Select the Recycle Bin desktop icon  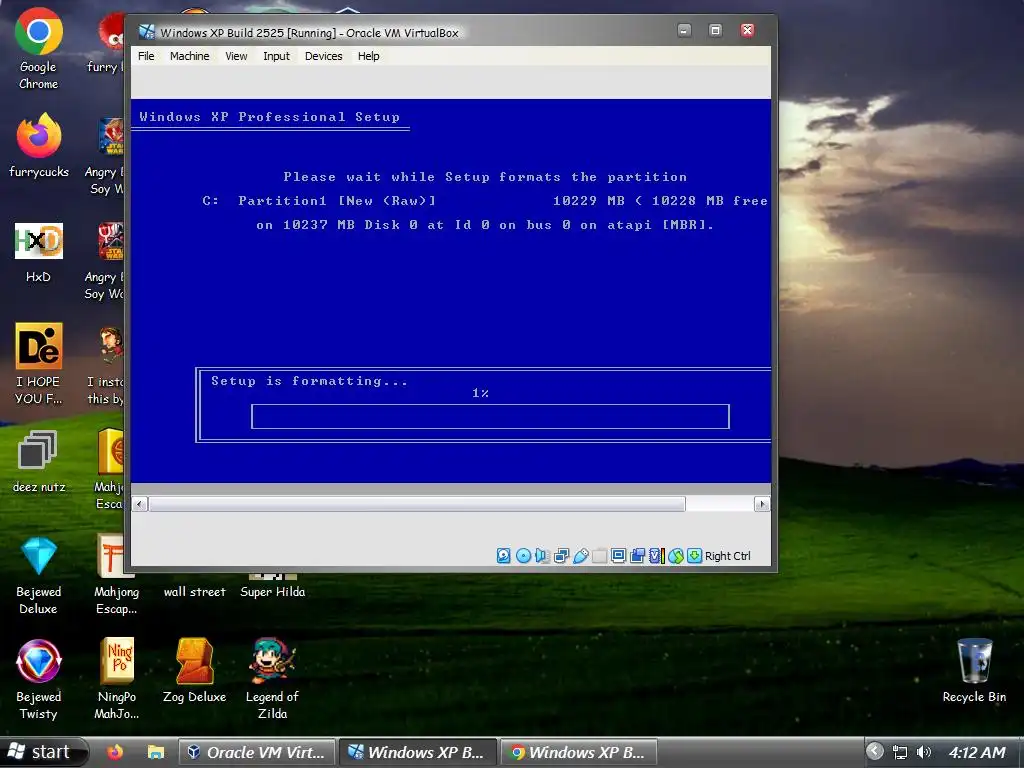974,671
